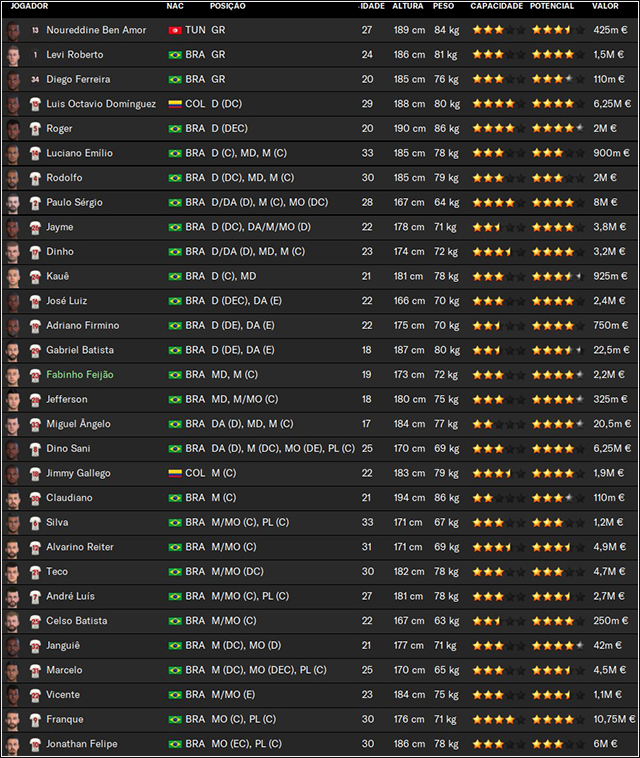
Task: Select the 194 cm height of Claudiano
Action: [409, 498]
